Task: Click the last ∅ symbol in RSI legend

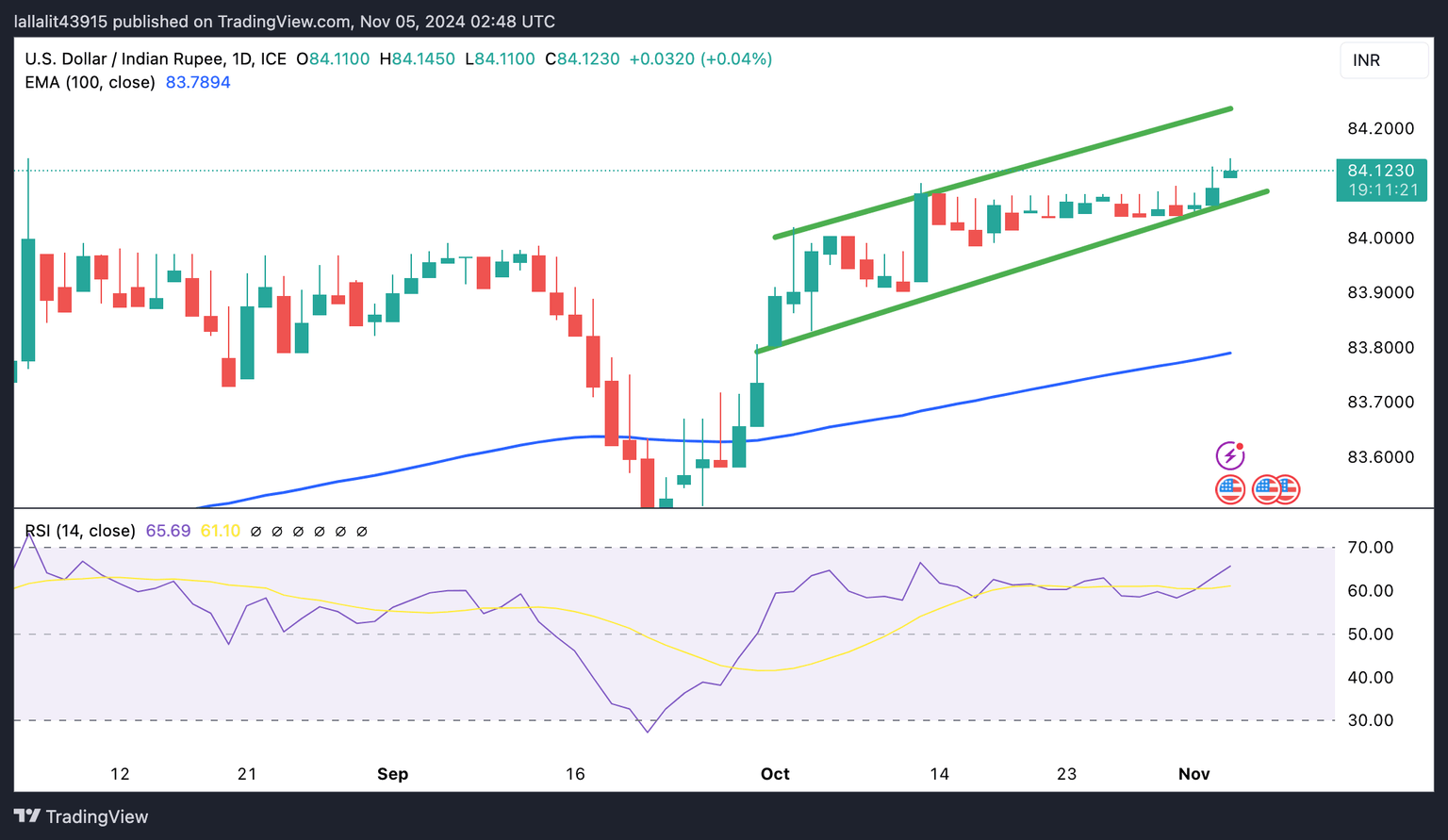Action: click(x=362, y=532)
